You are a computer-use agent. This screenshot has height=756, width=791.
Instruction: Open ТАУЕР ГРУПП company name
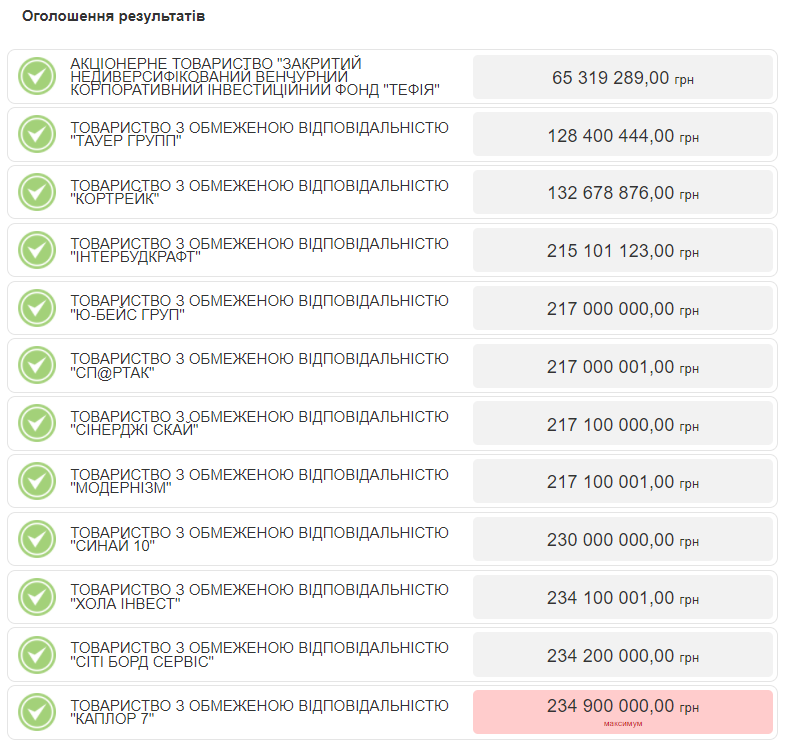(x=259, y=134)
